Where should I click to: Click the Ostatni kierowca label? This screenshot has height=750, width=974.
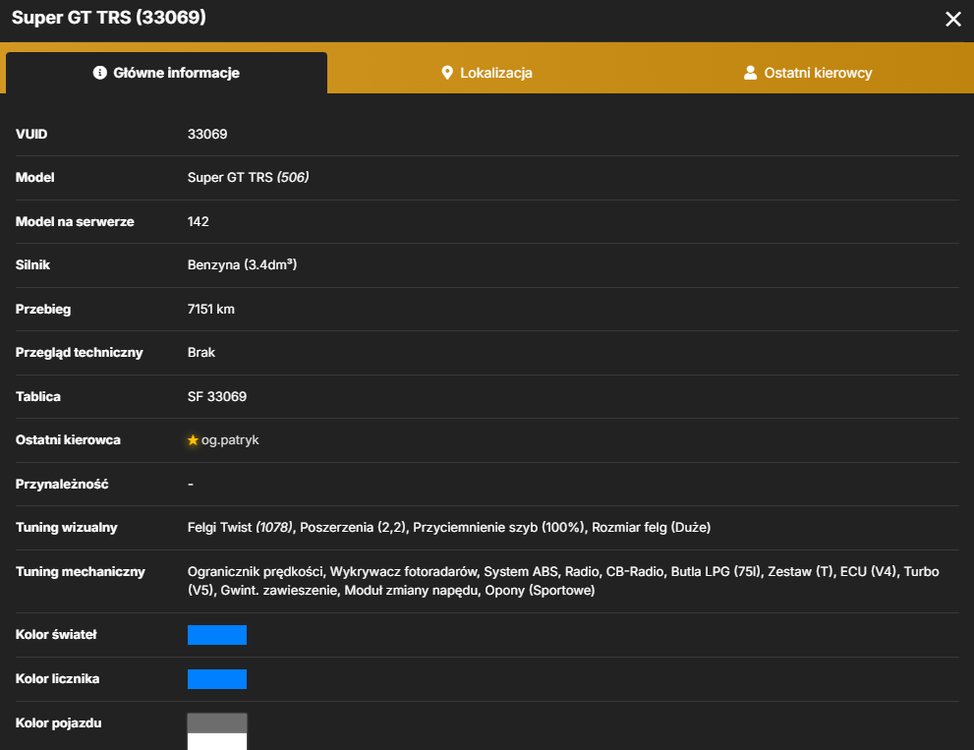[x=68, y=440]
